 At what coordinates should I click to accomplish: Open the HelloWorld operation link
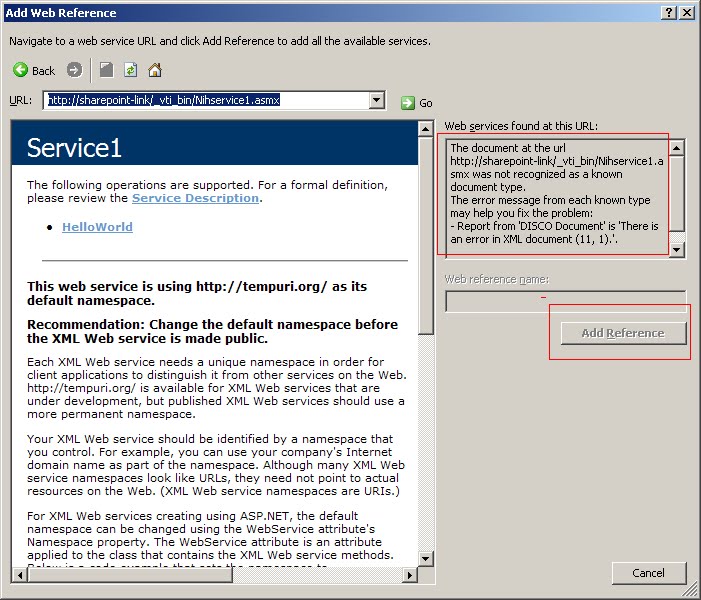click(97, 227)
